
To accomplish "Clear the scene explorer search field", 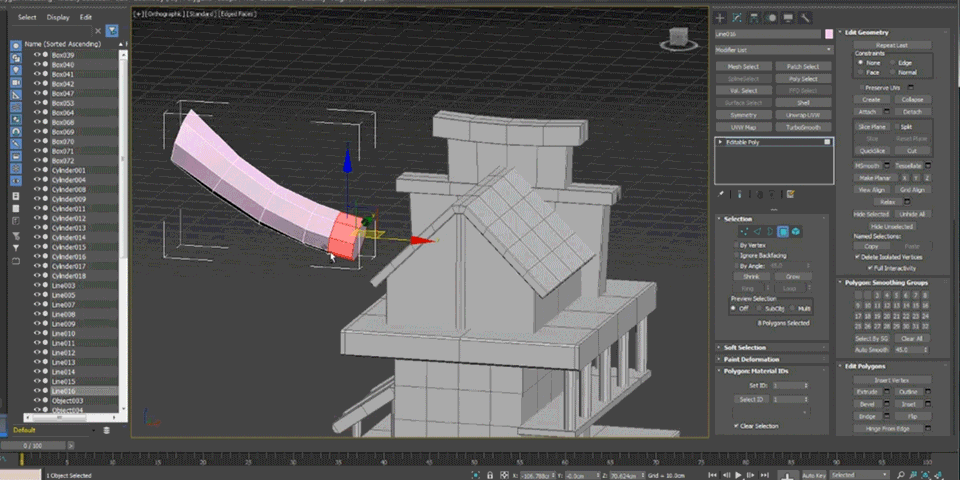I will pos(98,31).
